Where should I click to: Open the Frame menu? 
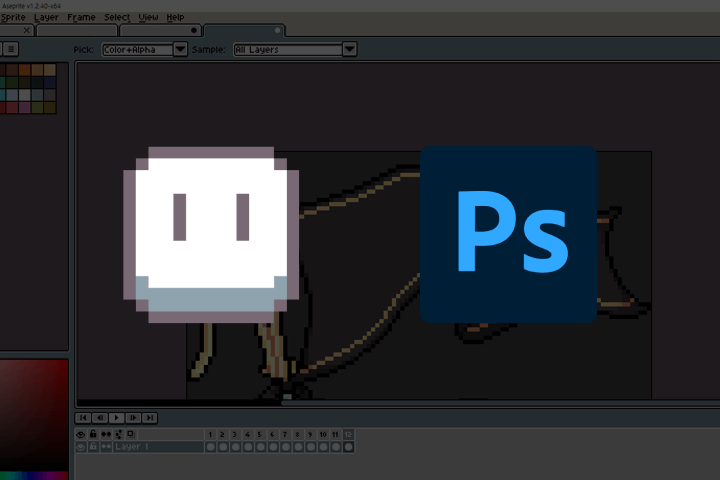pos(81,17)
